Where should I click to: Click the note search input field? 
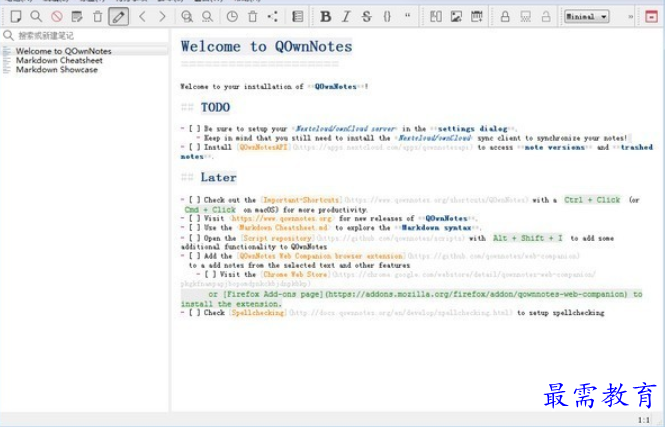(85, 35)
